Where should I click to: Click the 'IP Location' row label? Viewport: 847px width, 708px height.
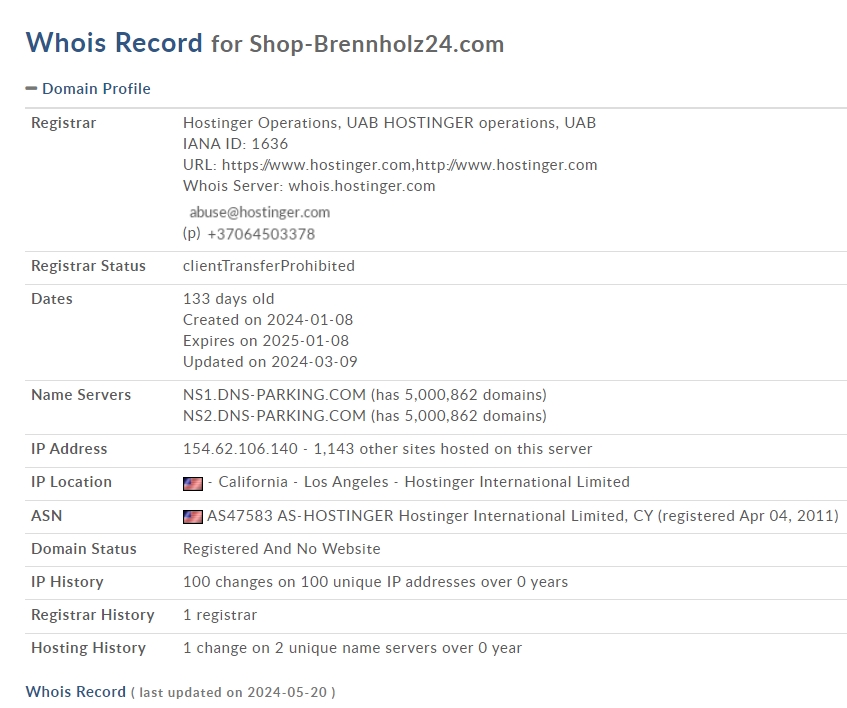71,482
